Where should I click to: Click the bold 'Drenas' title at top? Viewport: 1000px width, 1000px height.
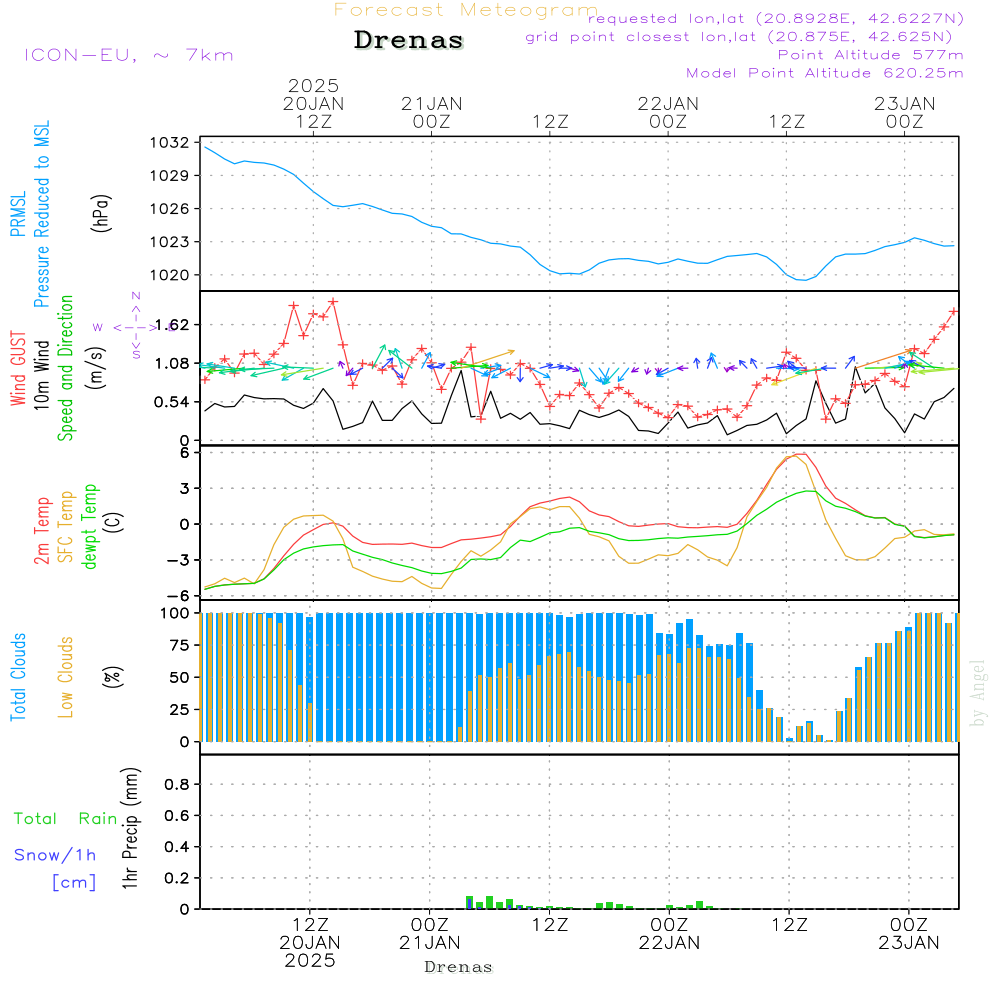409,40
